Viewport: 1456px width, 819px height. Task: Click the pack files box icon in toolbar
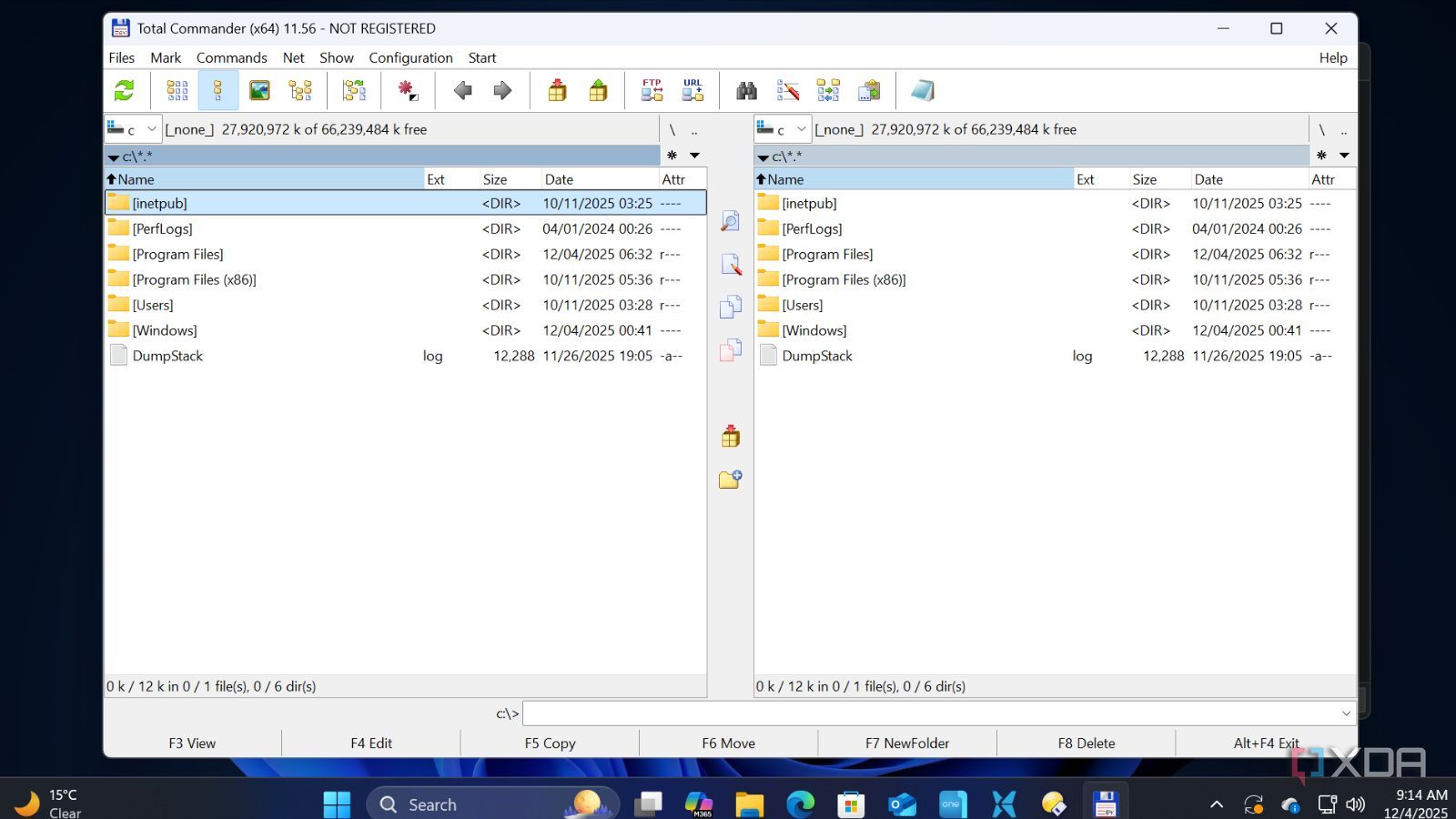[x=558, y=90]
